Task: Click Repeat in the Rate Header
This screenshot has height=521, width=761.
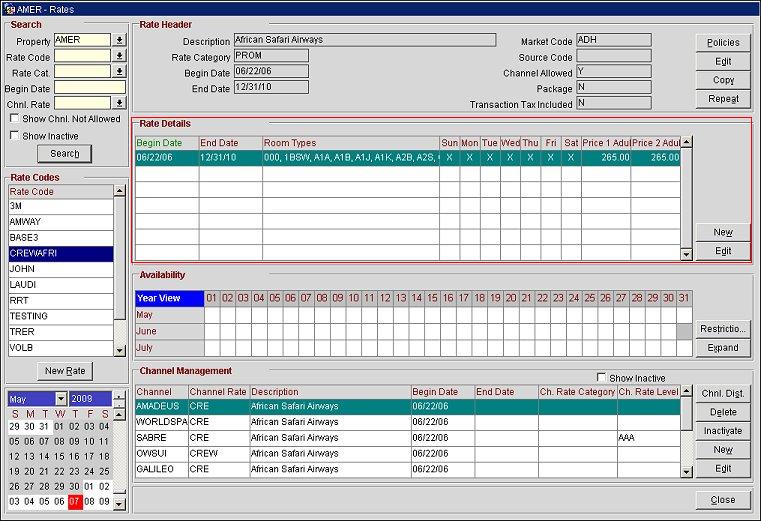Action: (723, 99)
